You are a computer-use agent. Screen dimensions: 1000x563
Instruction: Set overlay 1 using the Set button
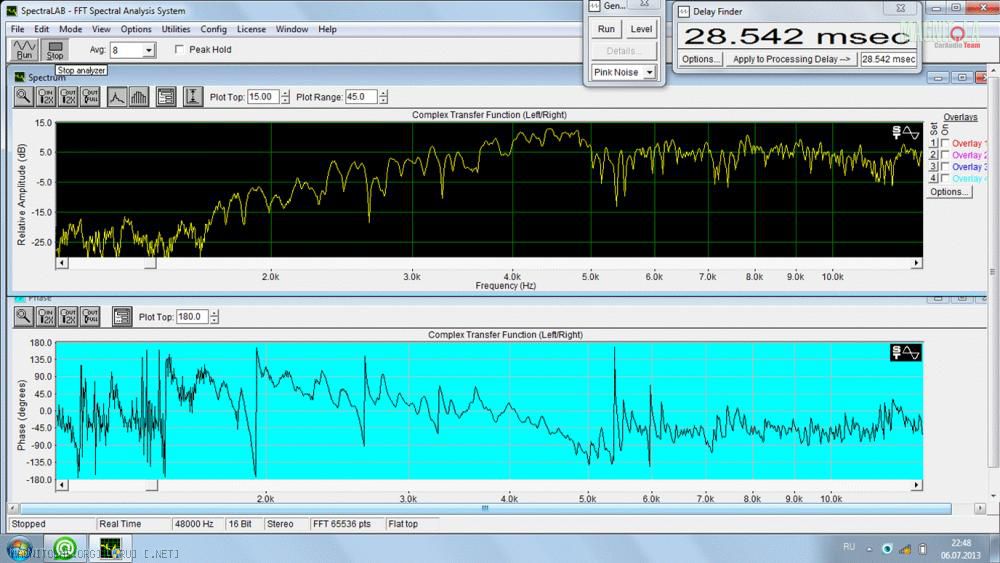[x=934, y=143]
